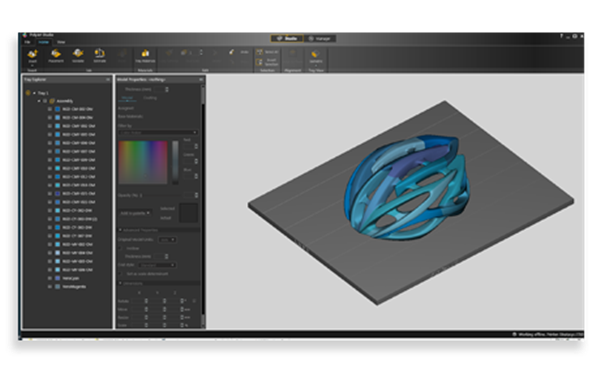Increase the Red value stepper
The image size is (600, 390).
[196, 145]
